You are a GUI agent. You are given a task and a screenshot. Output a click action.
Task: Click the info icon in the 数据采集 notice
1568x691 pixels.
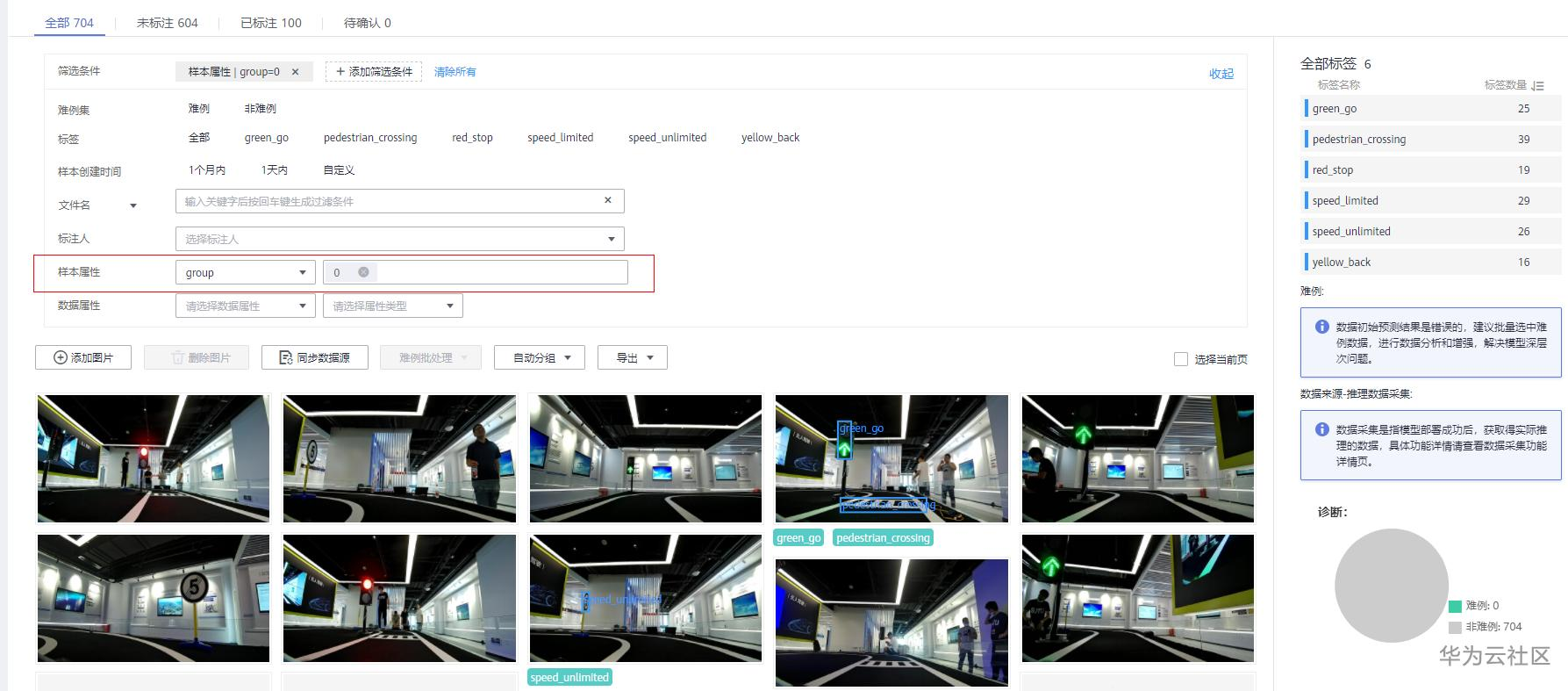[1321, 429]
